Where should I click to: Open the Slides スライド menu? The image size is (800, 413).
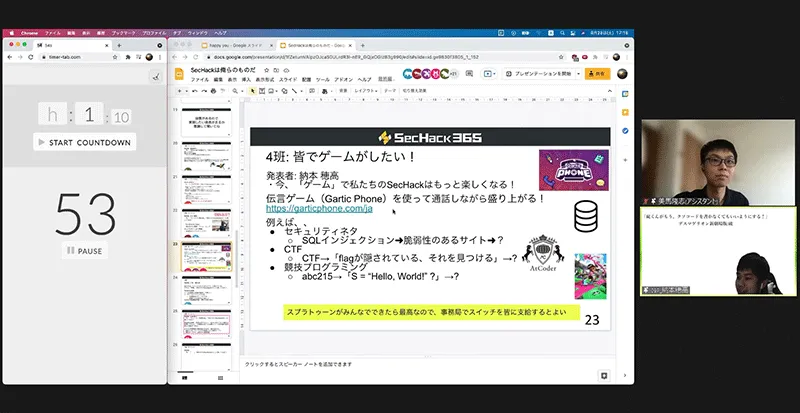coord(288,80)
